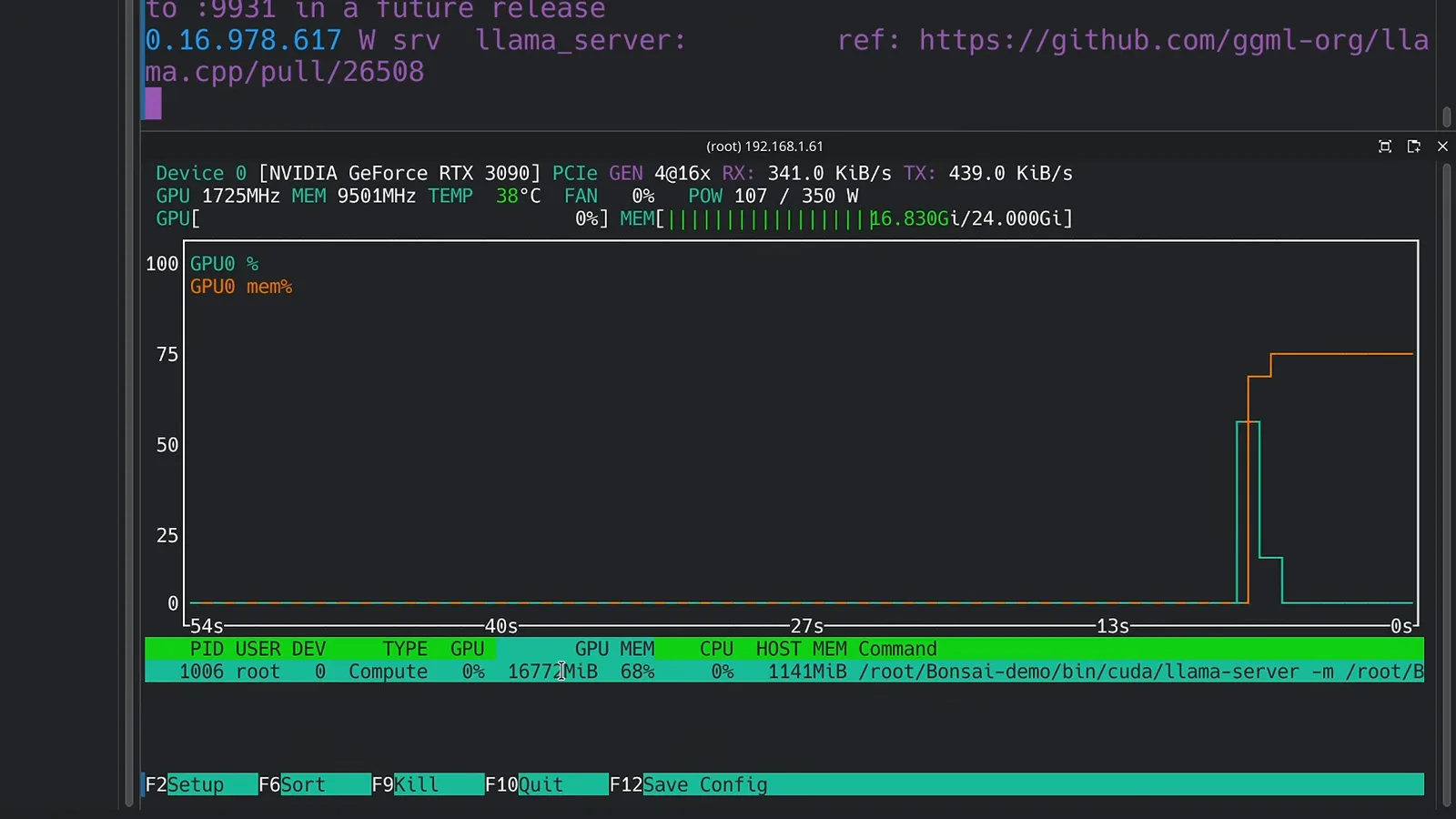Click the GPU MEM column header
This screenshot has width=1456, height=819.
(x=614, y=649)
